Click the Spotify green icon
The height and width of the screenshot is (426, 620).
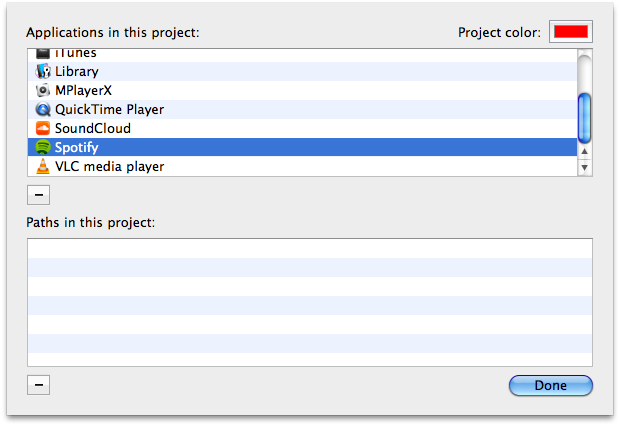click(43, 147)
